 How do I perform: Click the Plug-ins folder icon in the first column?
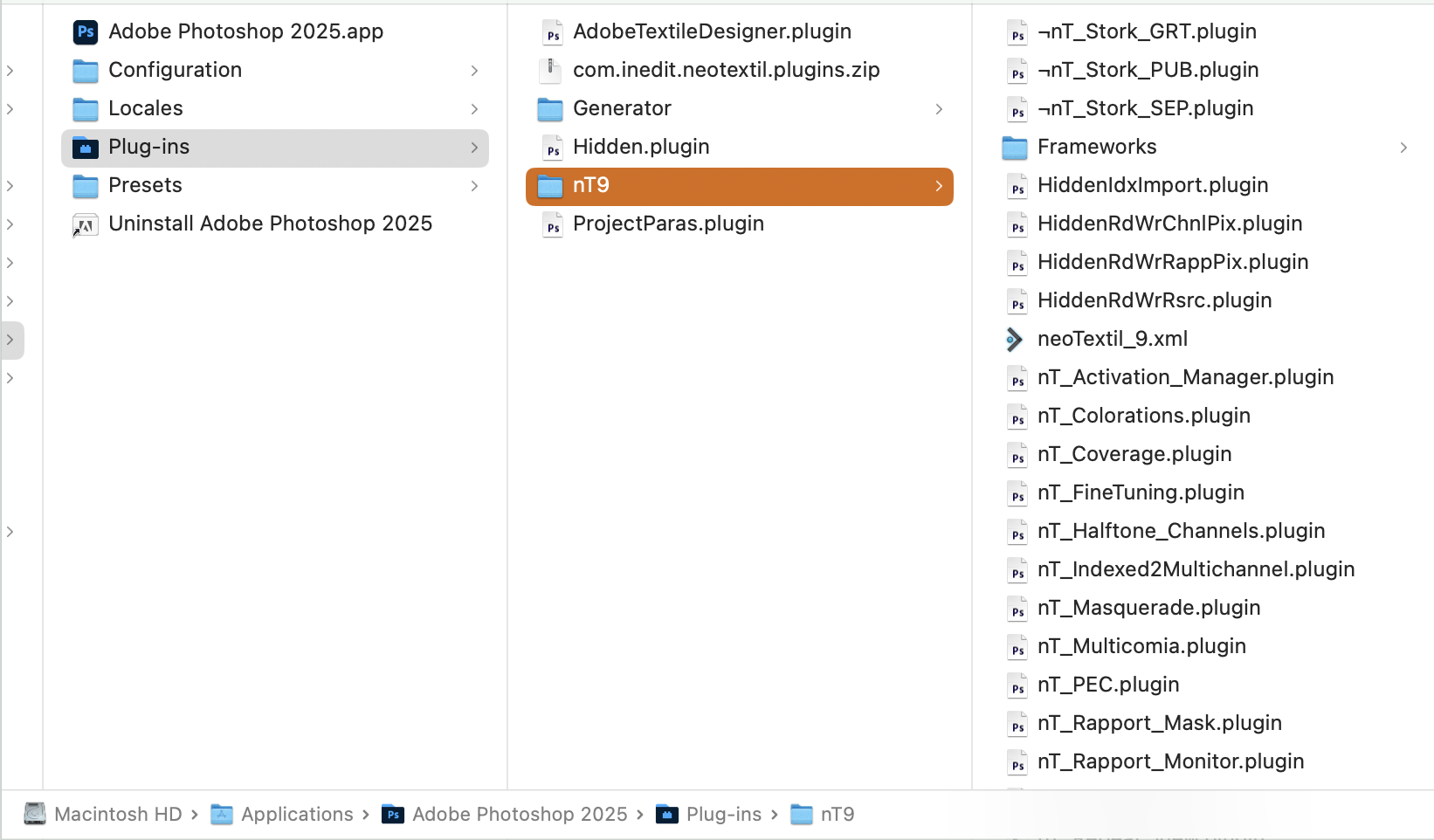coord(85,148)
